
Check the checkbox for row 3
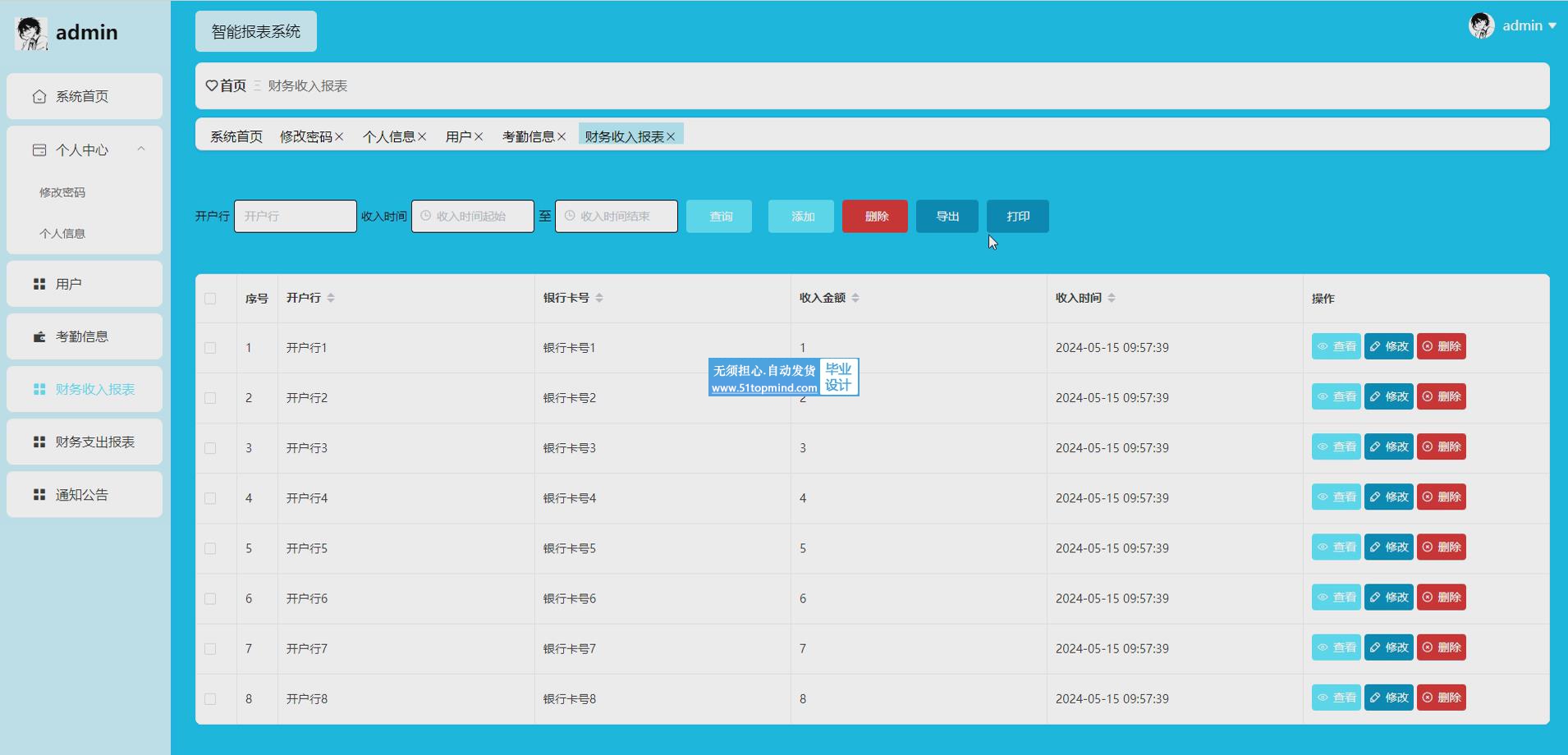click(x=210, y=448)
